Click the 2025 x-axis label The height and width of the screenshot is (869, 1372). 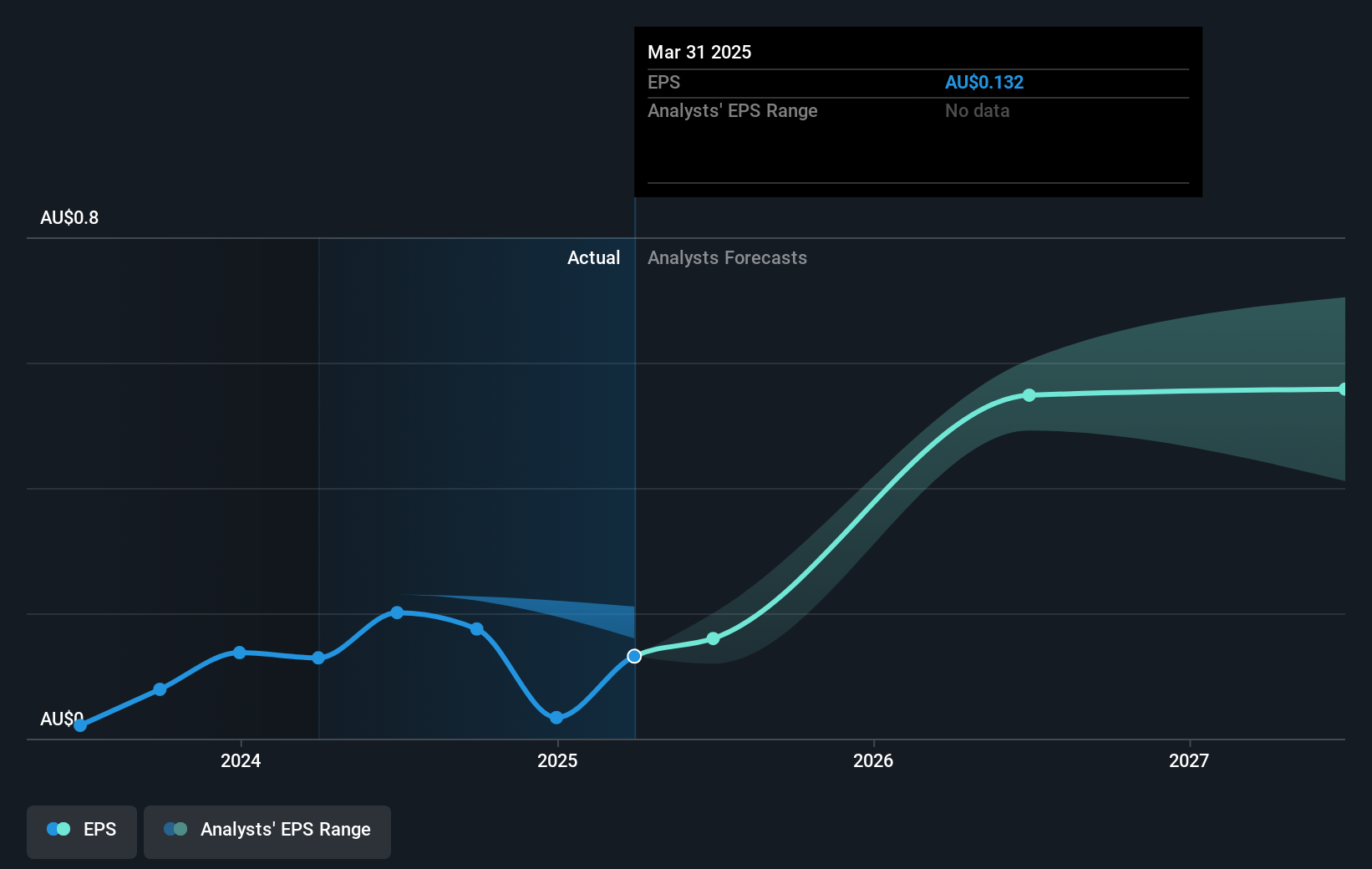pos(557,760)
